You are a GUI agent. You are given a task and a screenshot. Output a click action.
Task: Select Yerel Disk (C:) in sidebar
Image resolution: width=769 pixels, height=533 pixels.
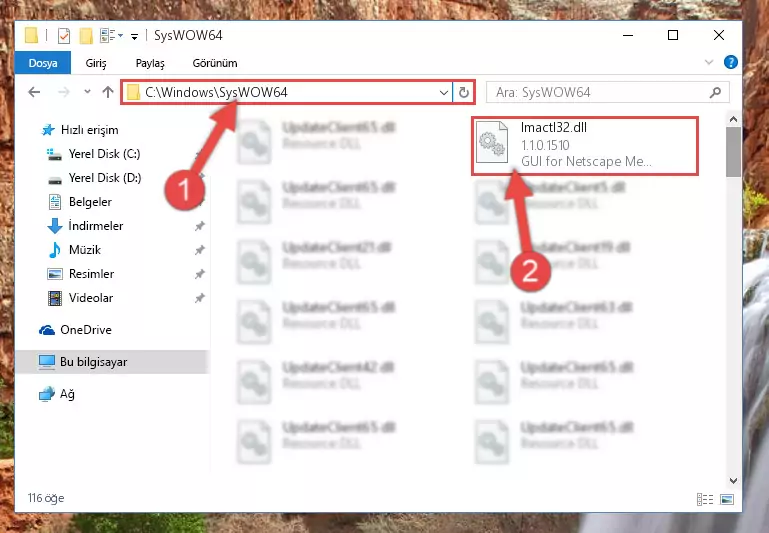pyautogui.click(x=94, y=154)
